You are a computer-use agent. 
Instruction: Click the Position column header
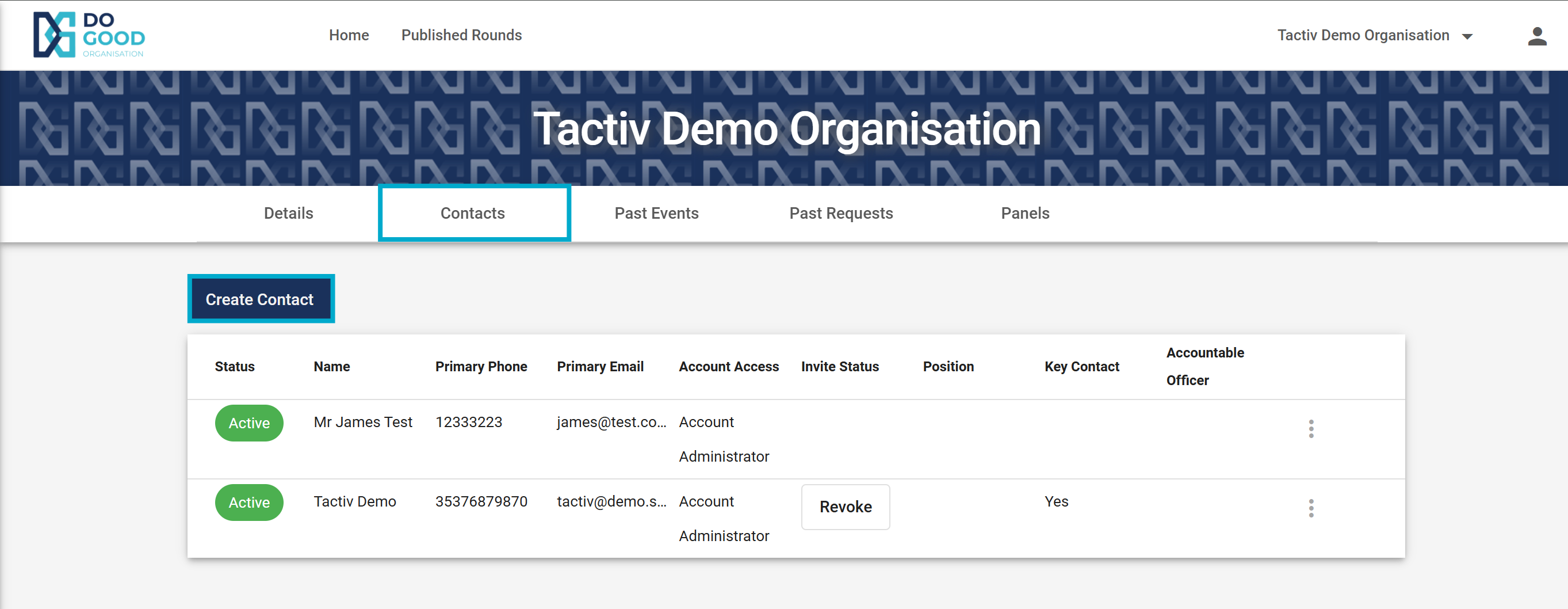point(948,367)
